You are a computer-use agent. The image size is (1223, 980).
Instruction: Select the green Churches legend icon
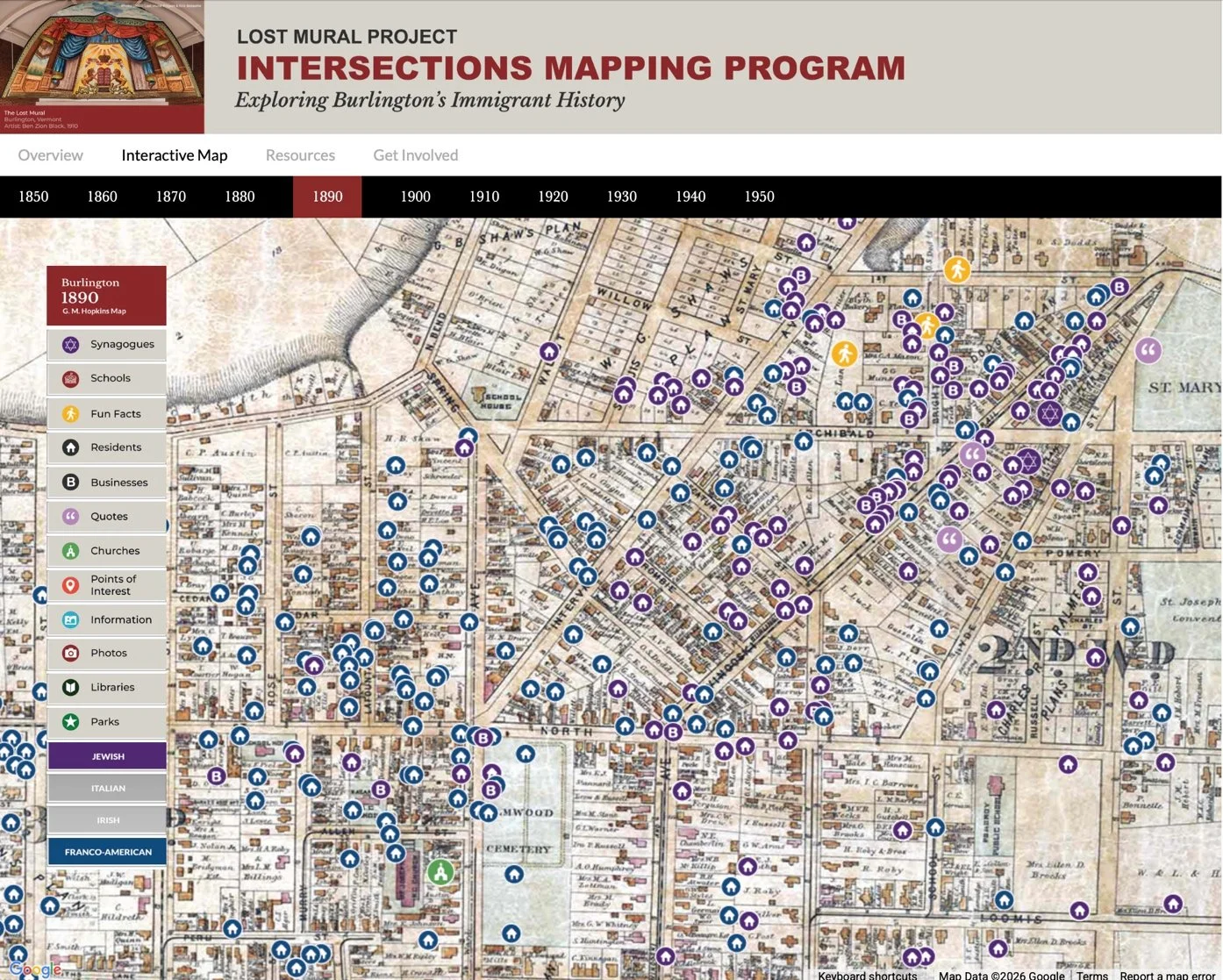pos(71,551)
